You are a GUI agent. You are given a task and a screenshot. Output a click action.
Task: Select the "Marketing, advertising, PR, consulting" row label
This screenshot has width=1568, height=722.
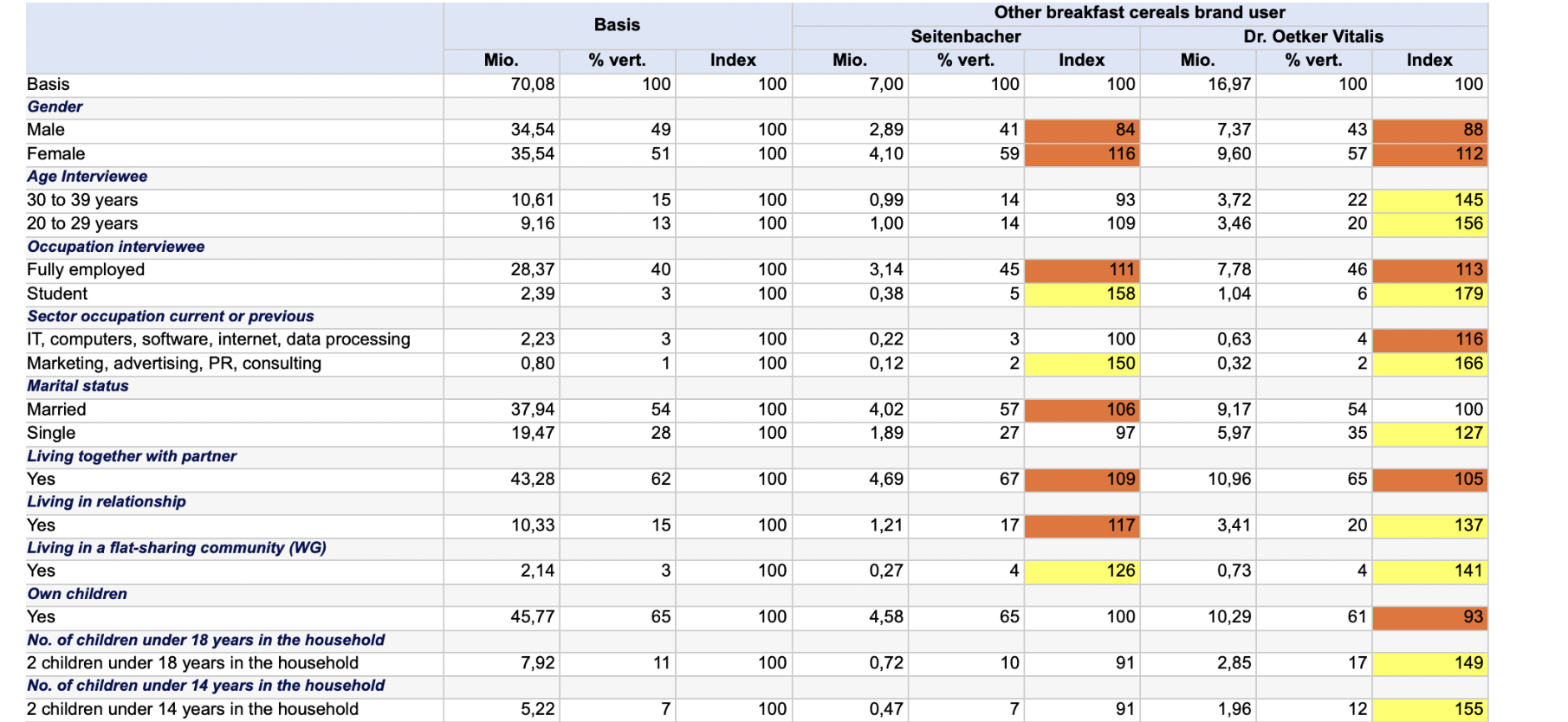(x=174, y=364)
